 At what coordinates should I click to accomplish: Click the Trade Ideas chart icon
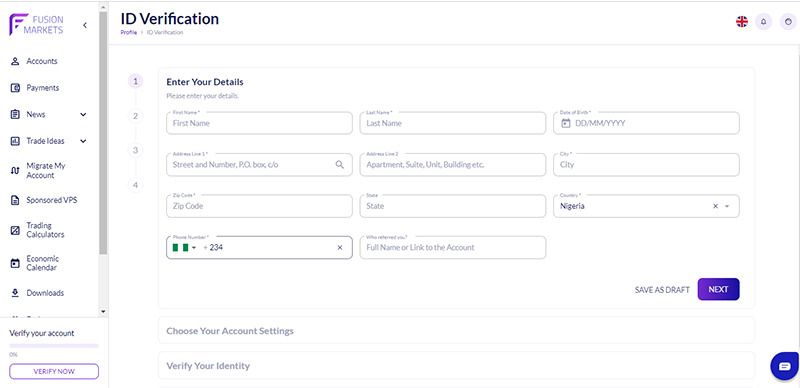pos(15,141)
